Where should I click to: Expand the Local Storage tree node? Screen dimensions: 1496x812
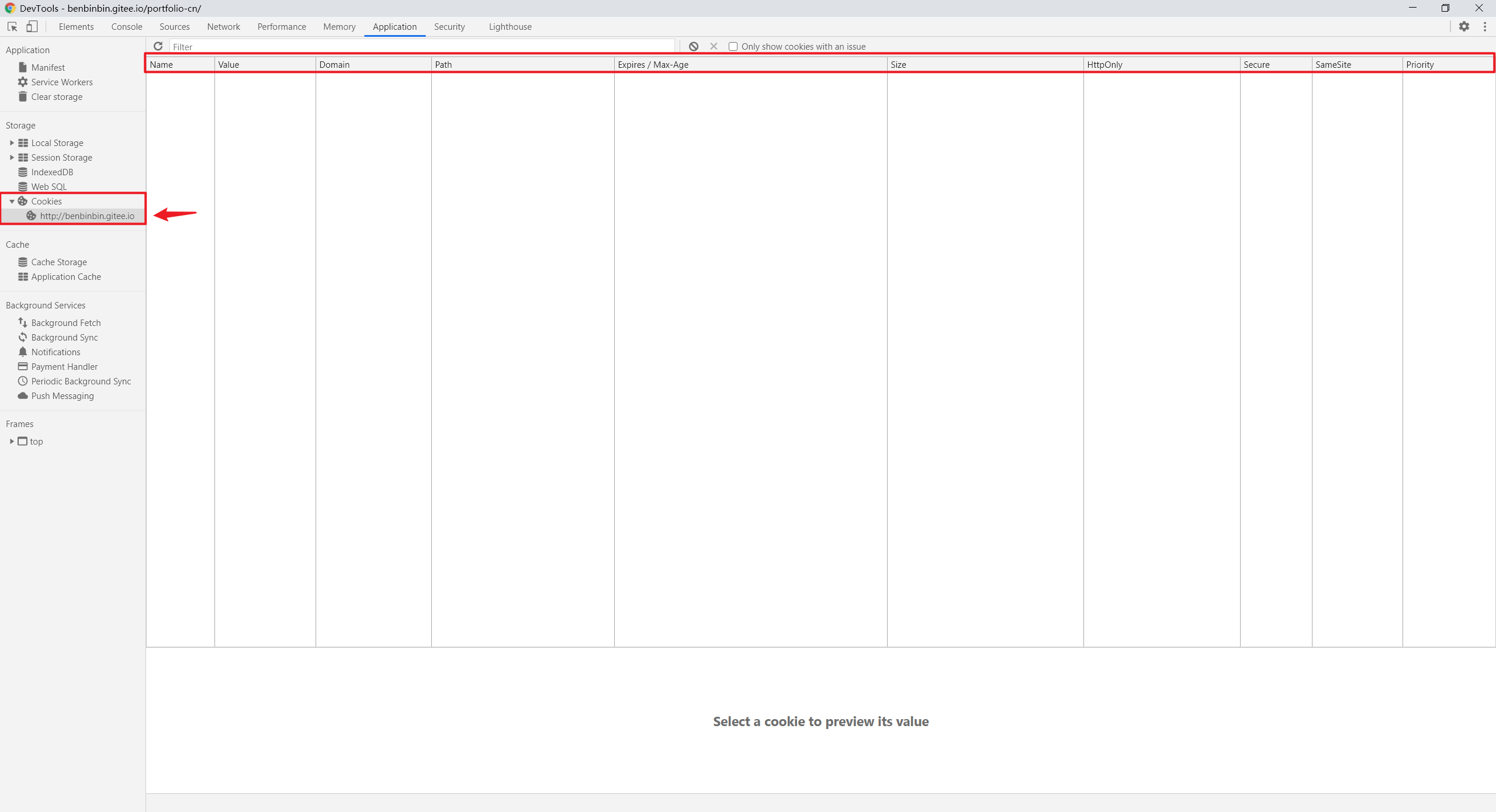tap(12, 143)
